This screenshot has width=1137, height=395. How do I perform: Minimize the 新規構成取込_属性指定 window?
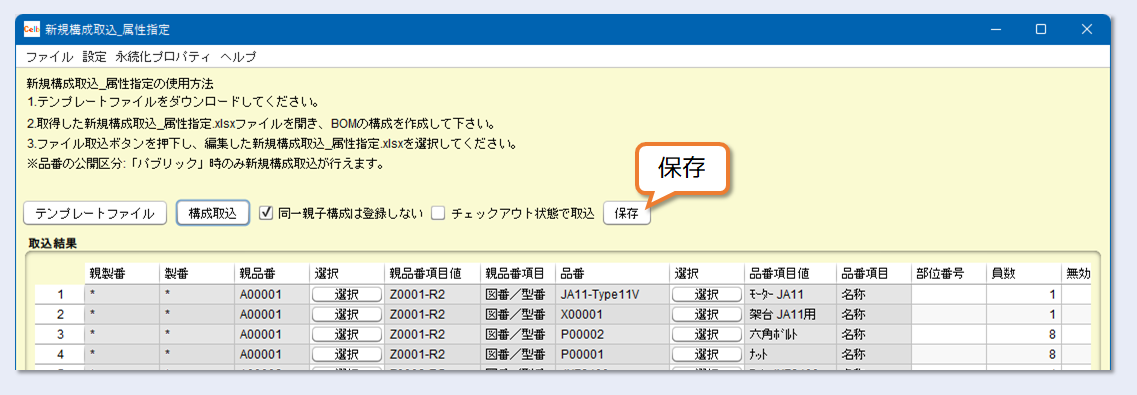click(x=996, y=29)
